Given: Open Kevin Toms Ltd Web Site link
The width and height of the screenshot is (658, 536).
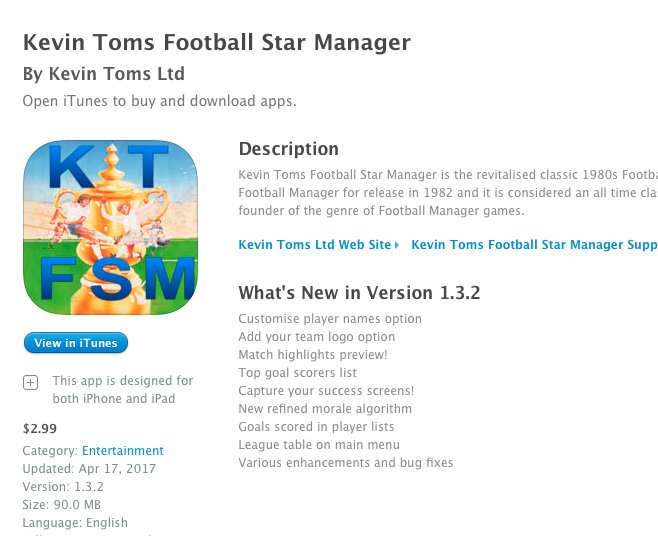Looking at the screenshot, I should tap(314, 245).
